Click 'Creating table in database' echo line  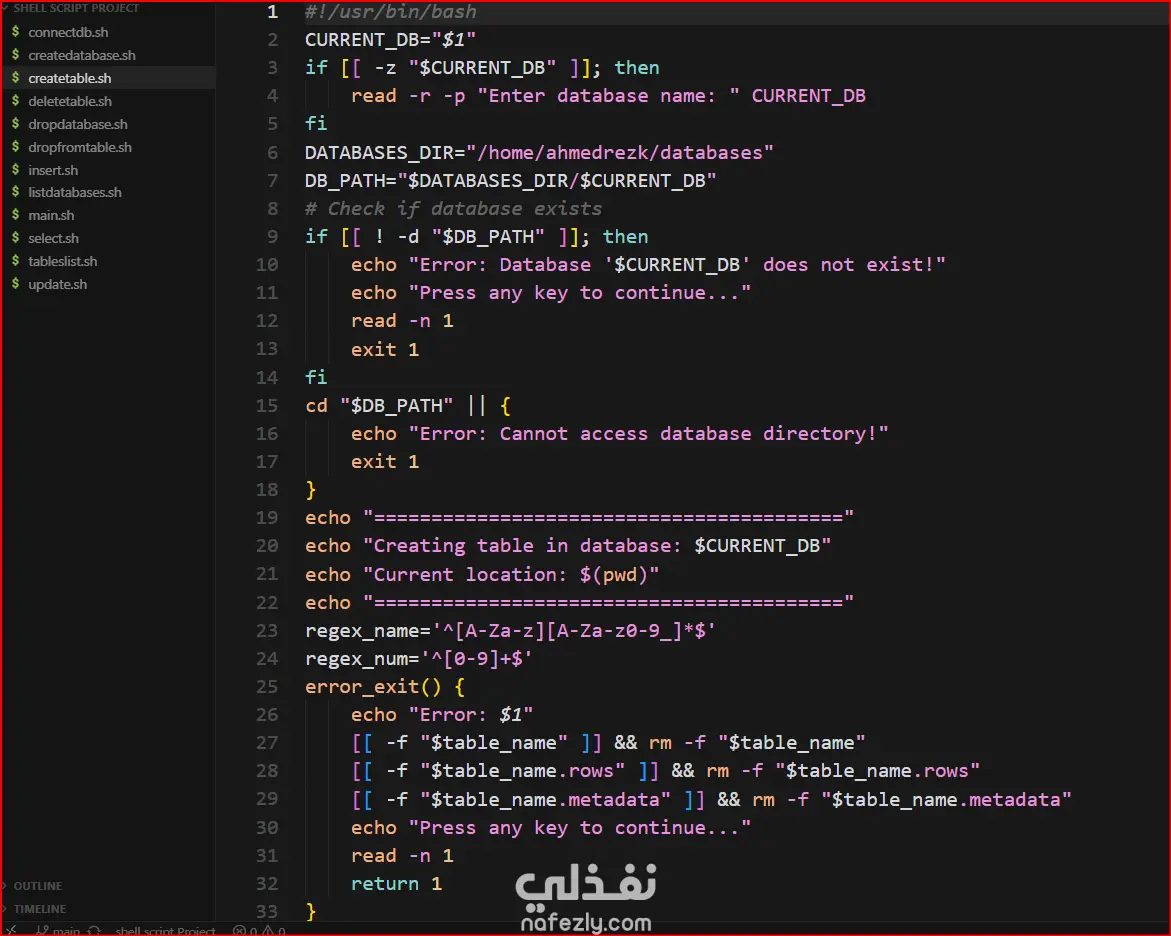[x=568, y=546]
